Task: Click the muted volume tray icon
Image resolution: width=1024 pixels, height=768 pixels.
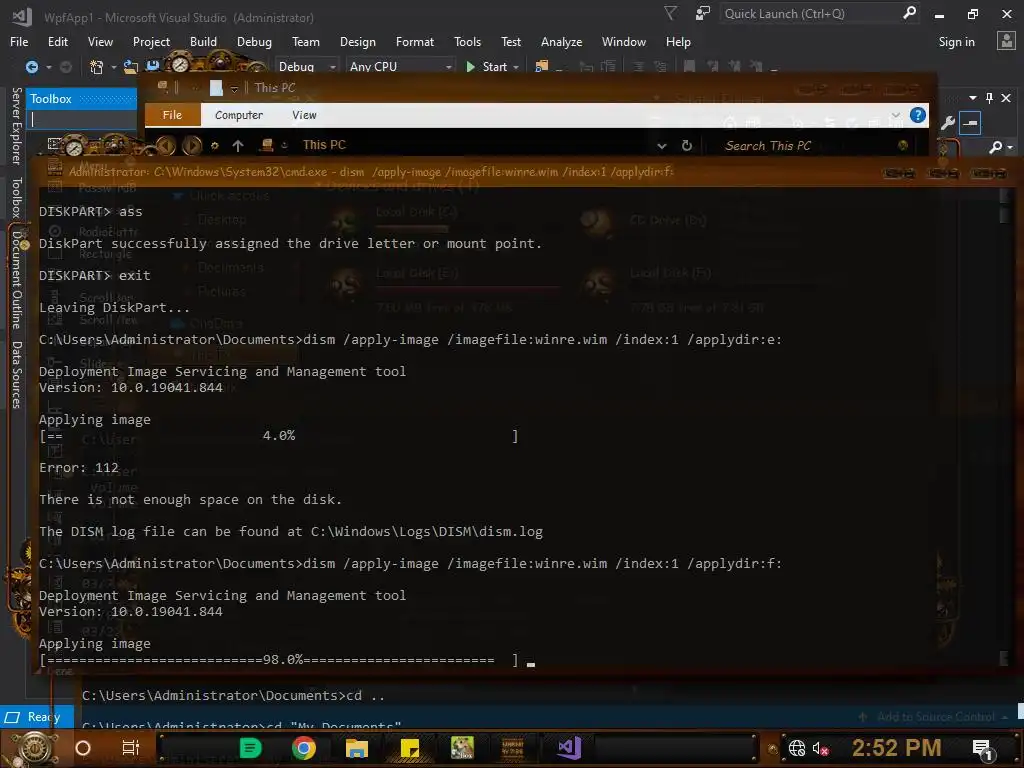Action: click(x=820, y=748)
